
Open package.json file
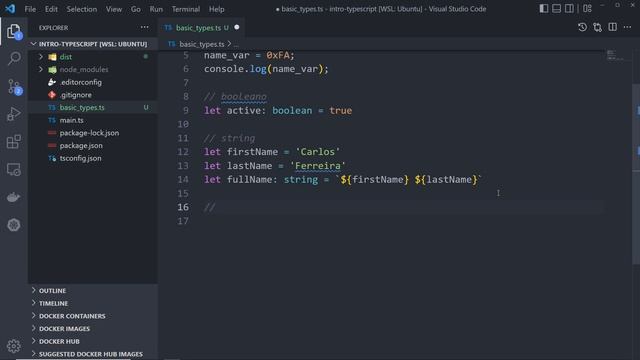click(x=92, y=145)
